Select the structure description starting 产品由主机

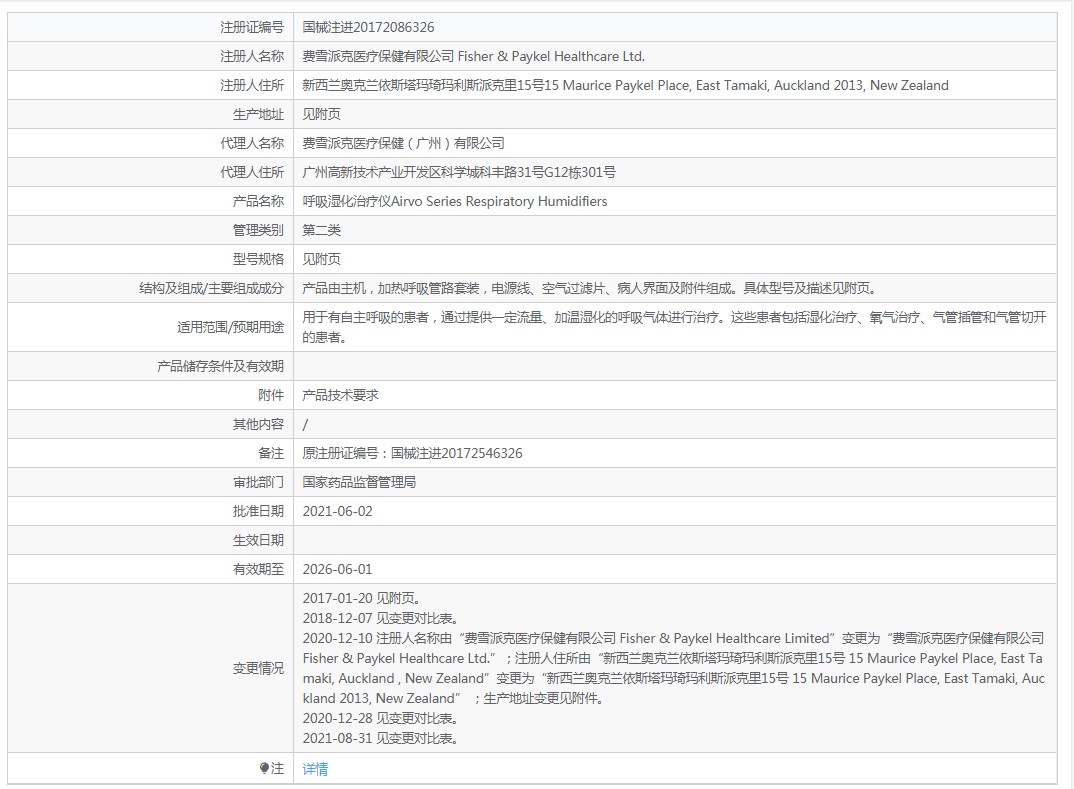pyautogui.click(x=590, y=288)
